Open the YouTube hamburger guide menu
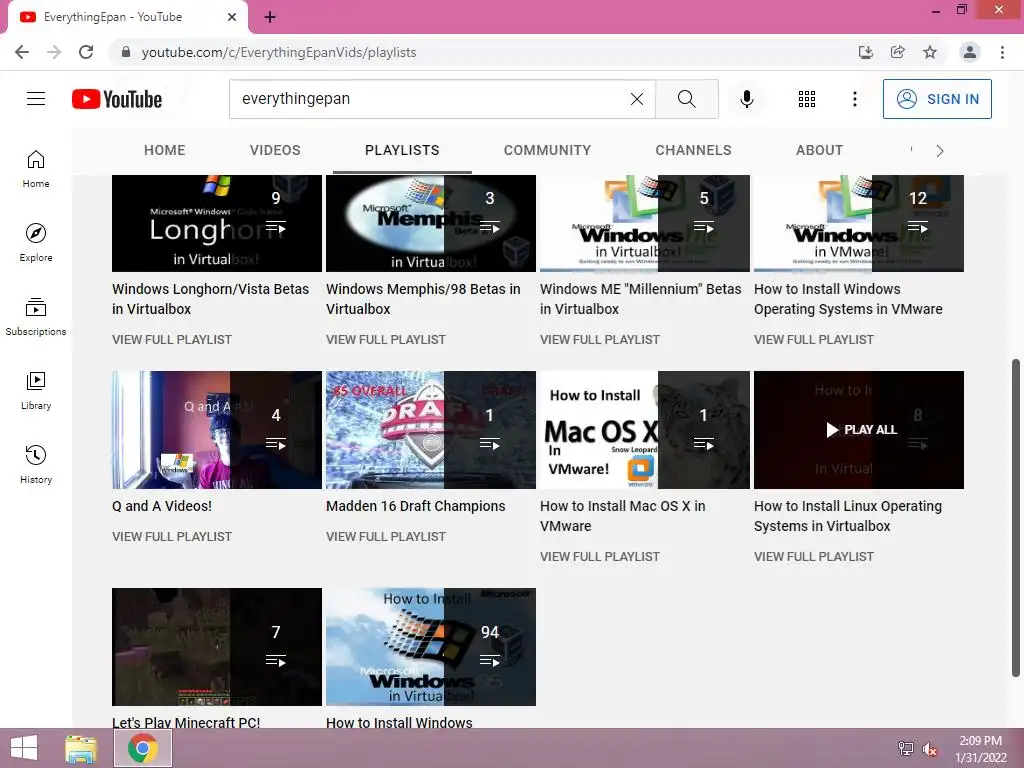Image resolution: width=1024 pixels, height=768 pixels. 36,99
